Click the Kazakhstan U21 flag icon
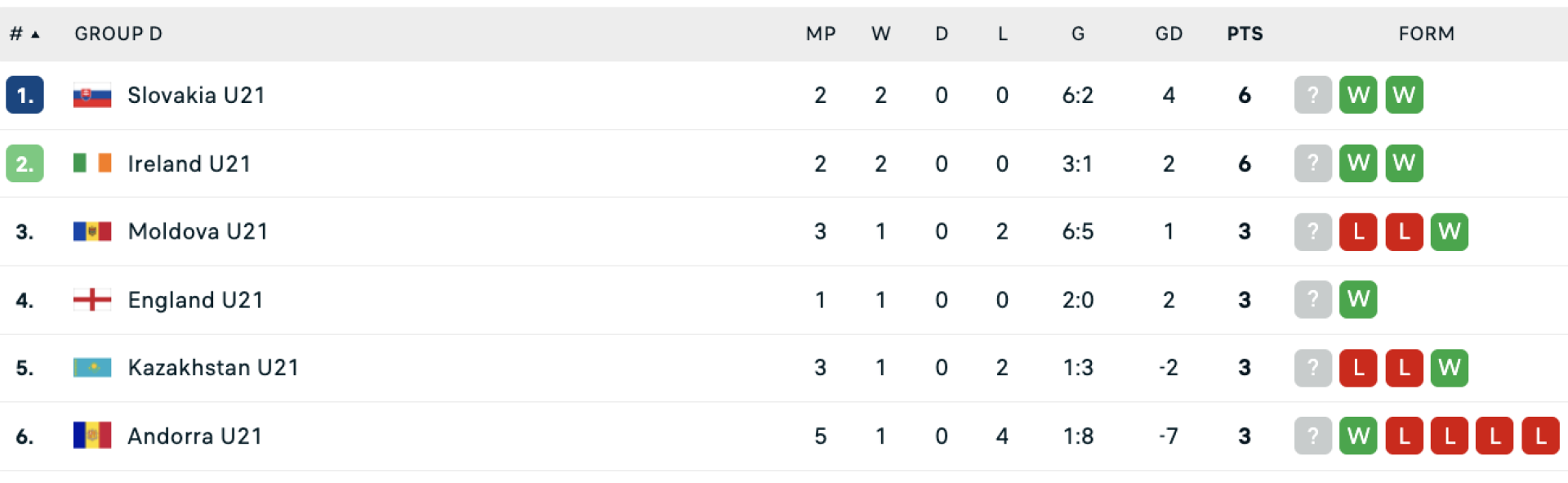 pos(91,368)
